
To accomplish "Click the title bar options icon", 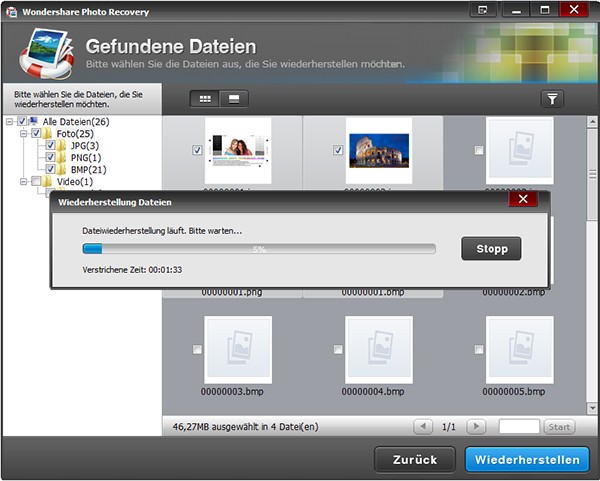I will pyautogui.click(x=483, y=10).
